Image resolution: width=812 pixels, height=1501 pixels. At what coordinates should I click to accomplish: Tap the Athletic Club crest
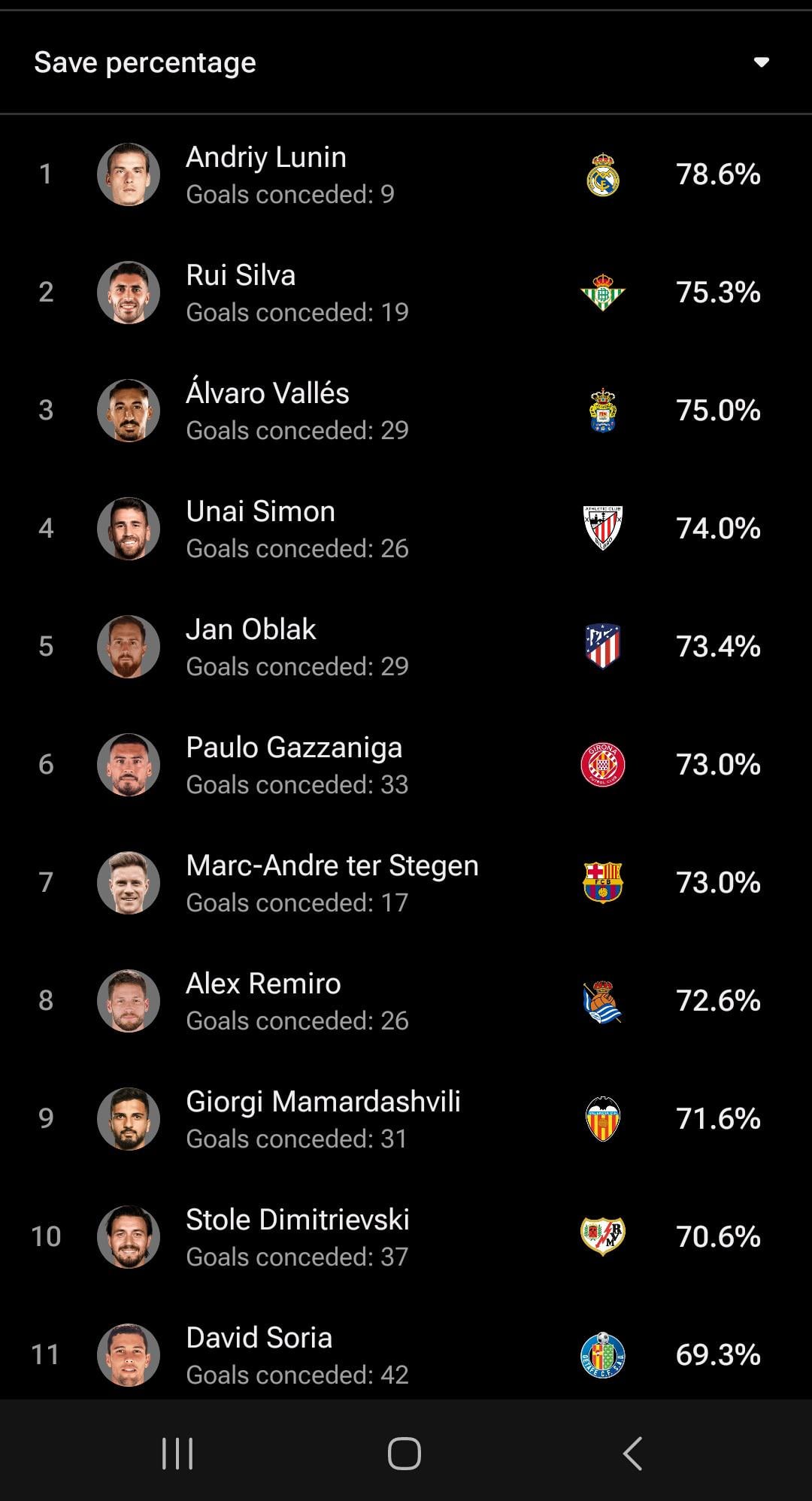point(603,528)
